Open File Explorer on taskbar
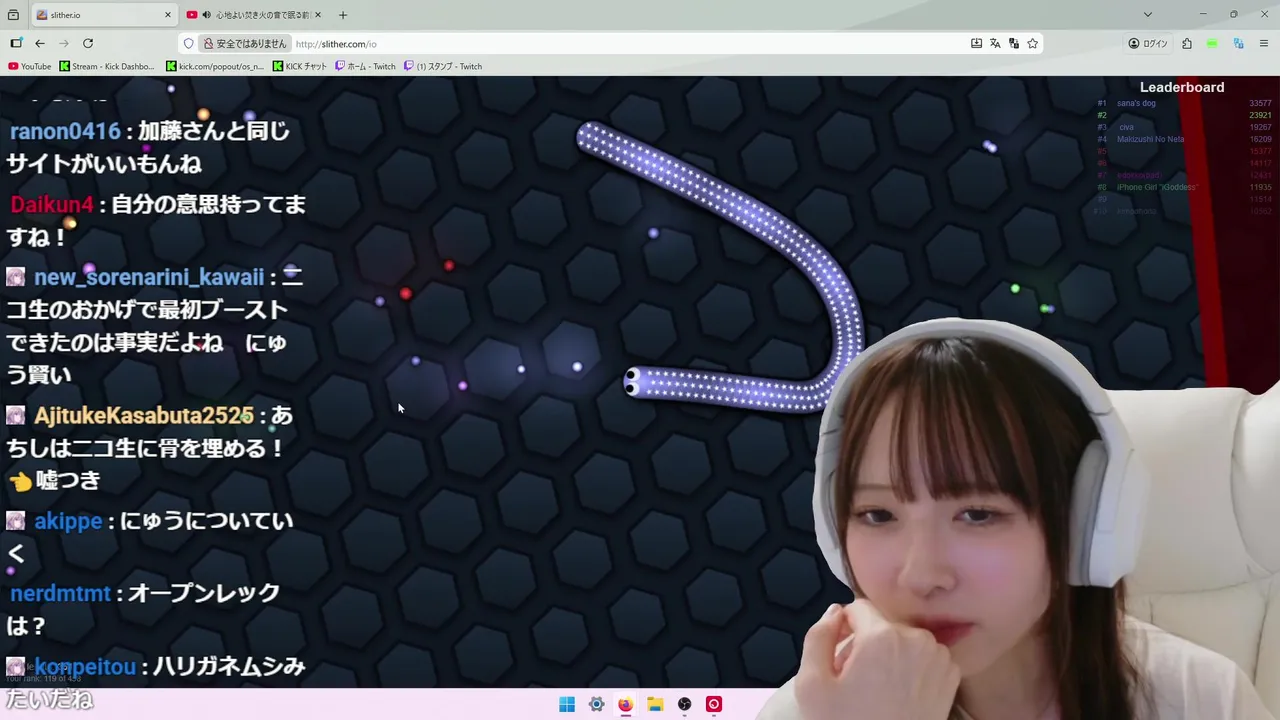The width and height of the screenshot is (1280, 720). click(655, 704)
